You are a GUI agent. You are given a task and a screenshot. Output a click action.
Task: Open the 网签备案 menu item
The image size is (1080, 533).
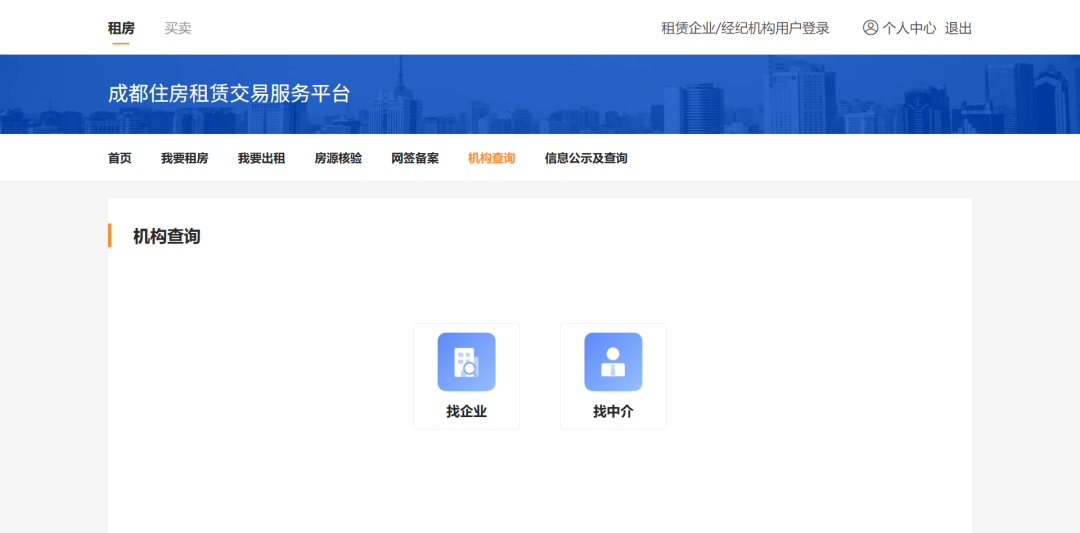pyautogui.click(x=415, y=158)
